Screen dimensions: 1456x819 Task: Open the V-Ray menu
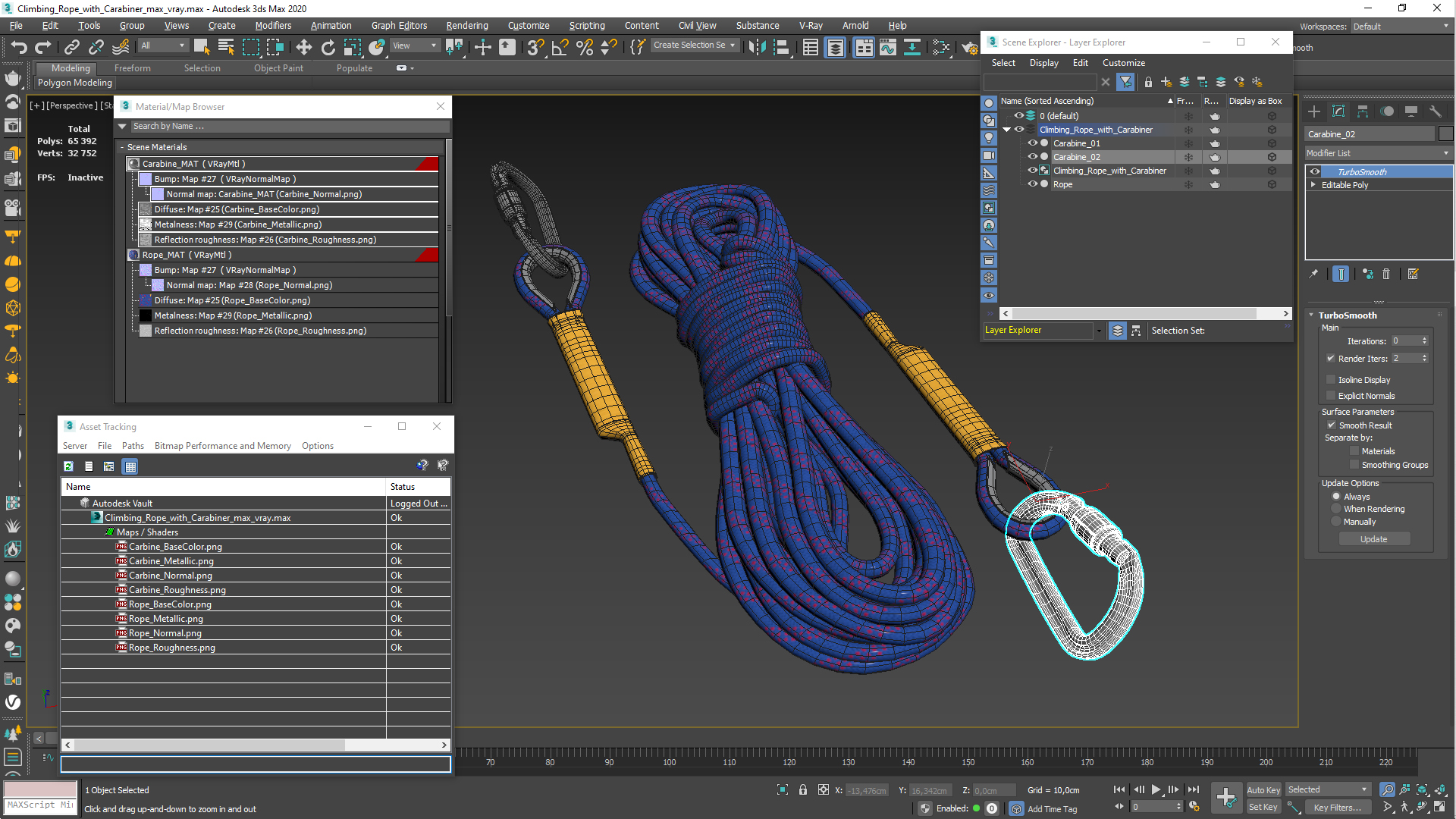click(x=811, y=25)
